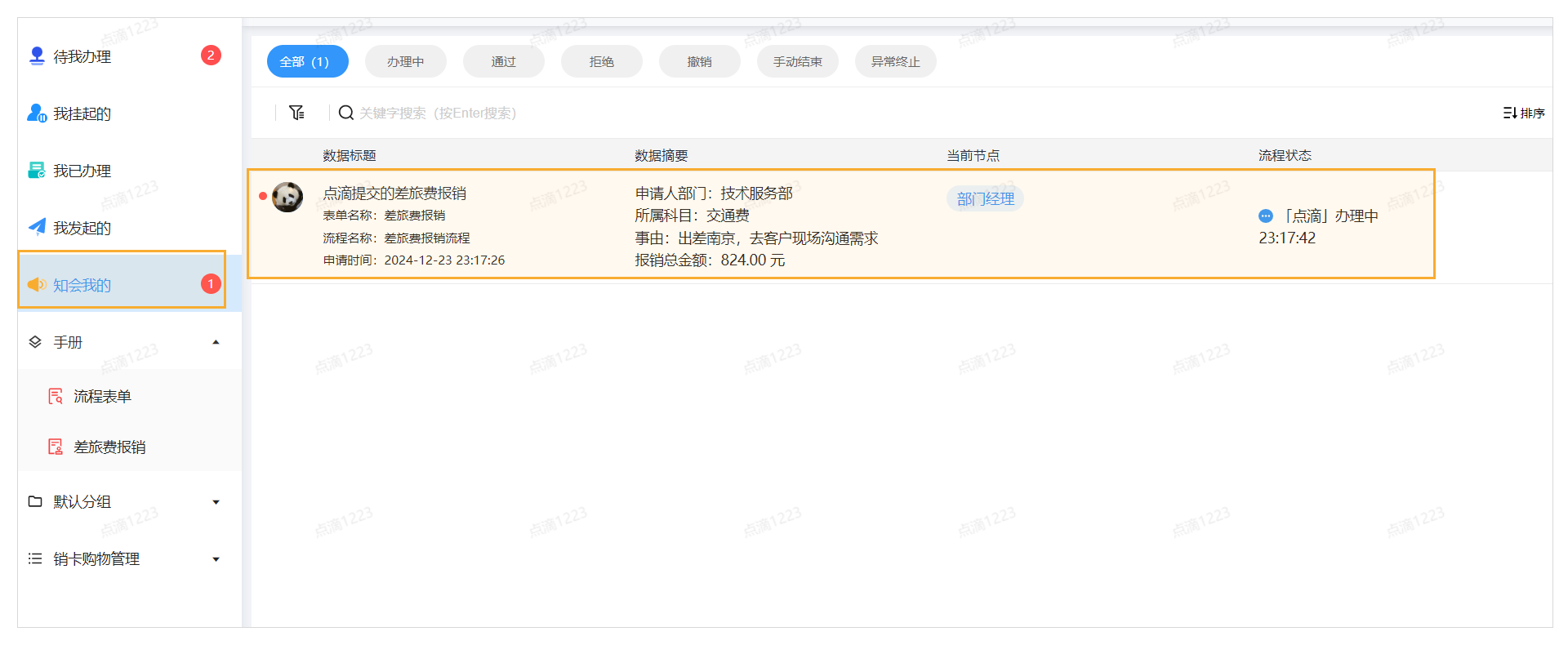1568x645 pixels.
Task: Open the 手册 group label
Action: pyautogui.click(x=68, y=342)
